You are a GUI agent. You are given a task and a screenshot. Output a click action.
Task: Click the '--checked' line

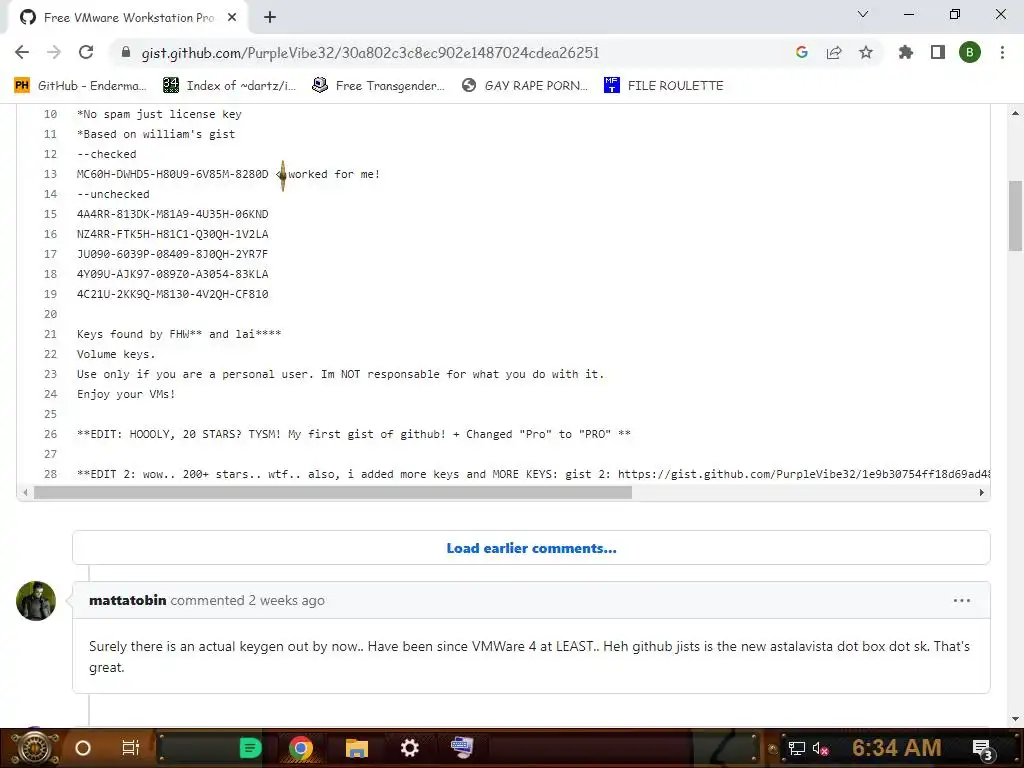tap(106, 154)
